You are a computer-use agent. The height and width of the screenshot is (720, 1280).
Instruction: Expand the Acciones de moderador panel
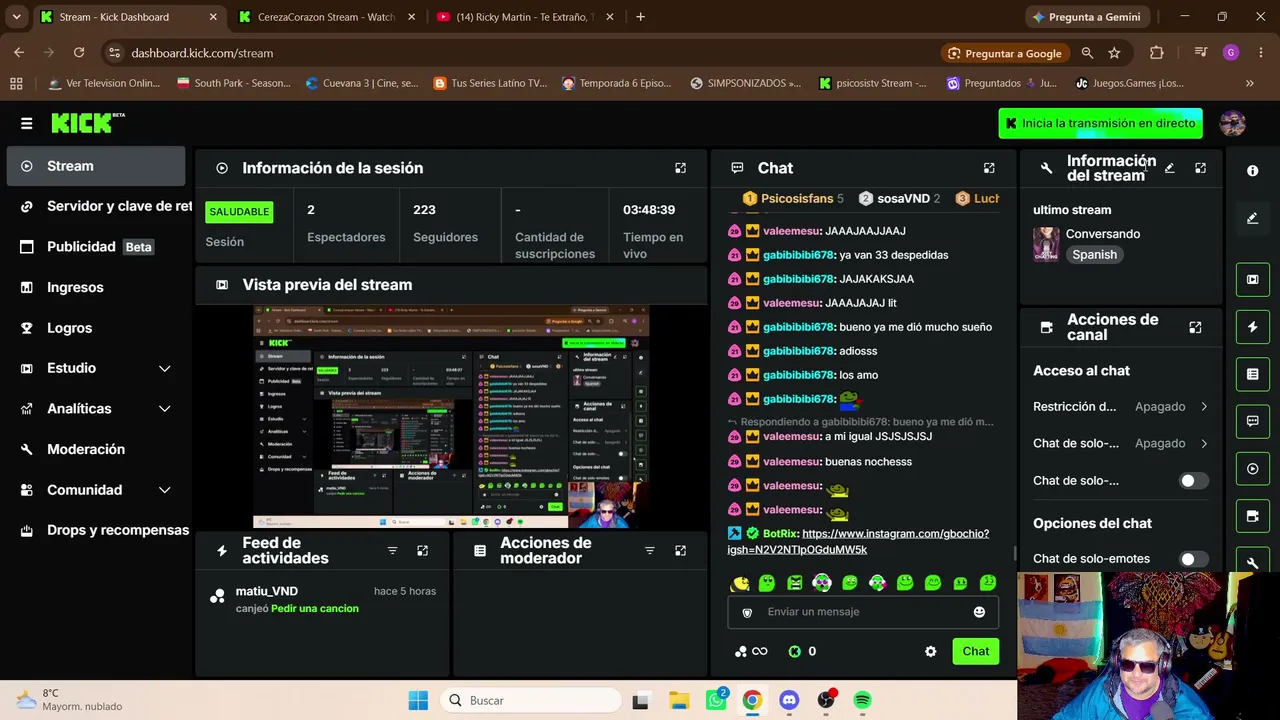tap(680, 550)
